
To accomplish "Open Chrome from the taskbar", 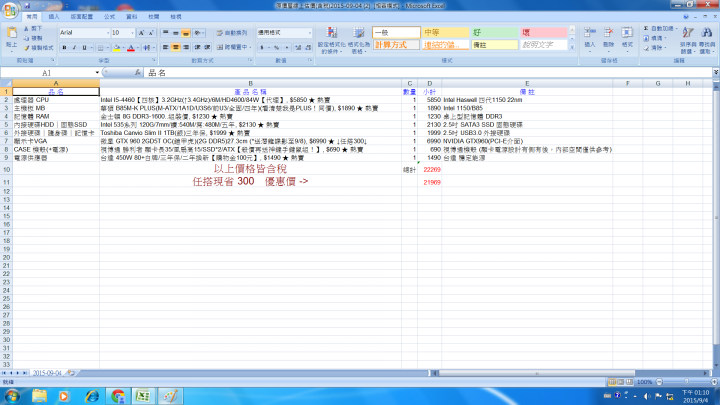I will (118, 396).
